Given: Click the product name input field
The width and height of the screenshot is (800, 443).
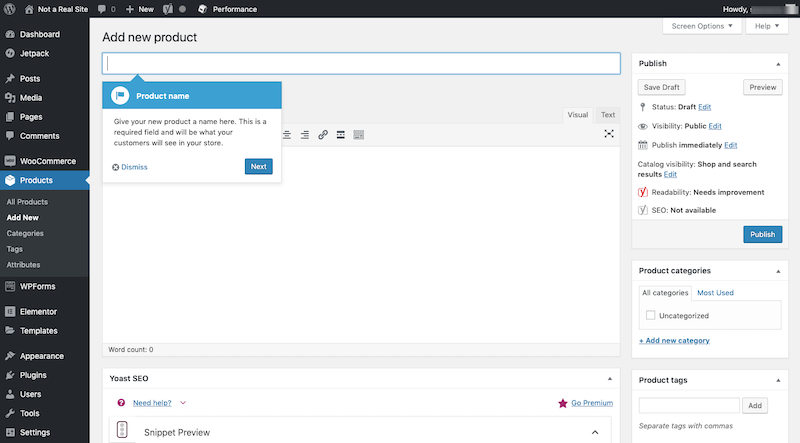Looking at the screenshot, I should 361,63.
